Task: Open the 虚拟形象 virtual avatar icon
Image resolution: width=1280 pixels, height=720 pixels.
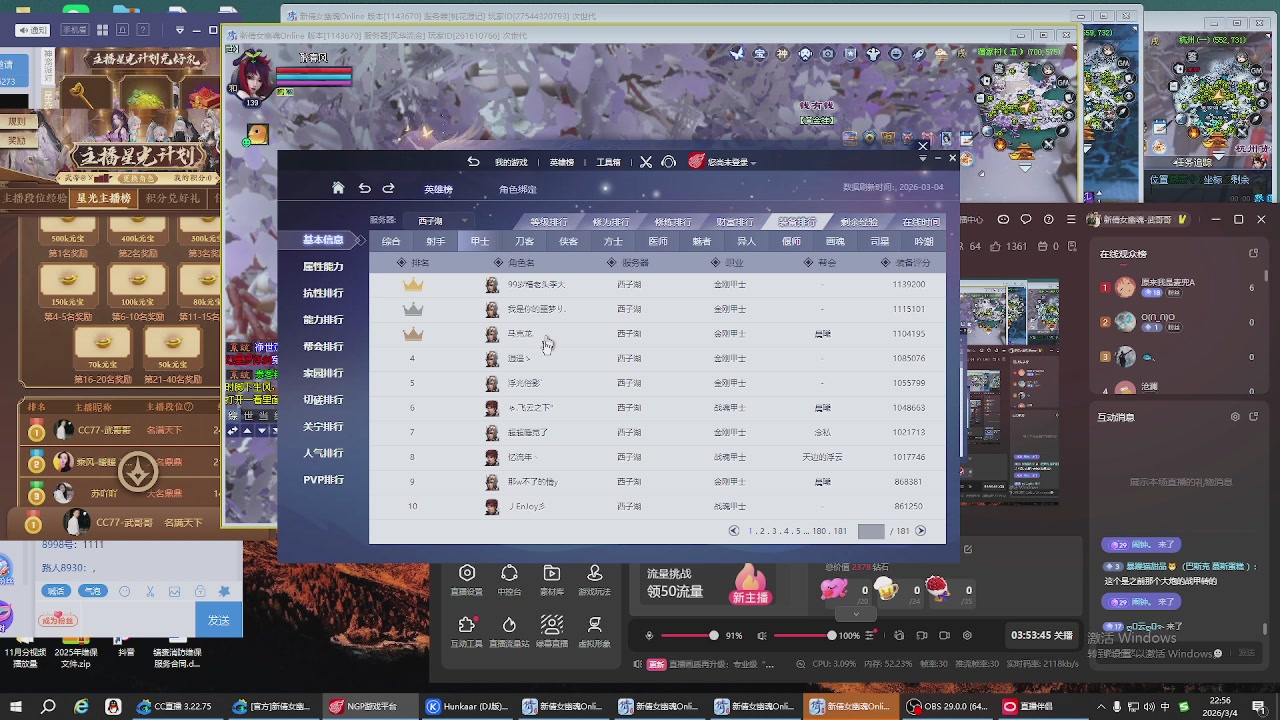Action: (595, 627)
